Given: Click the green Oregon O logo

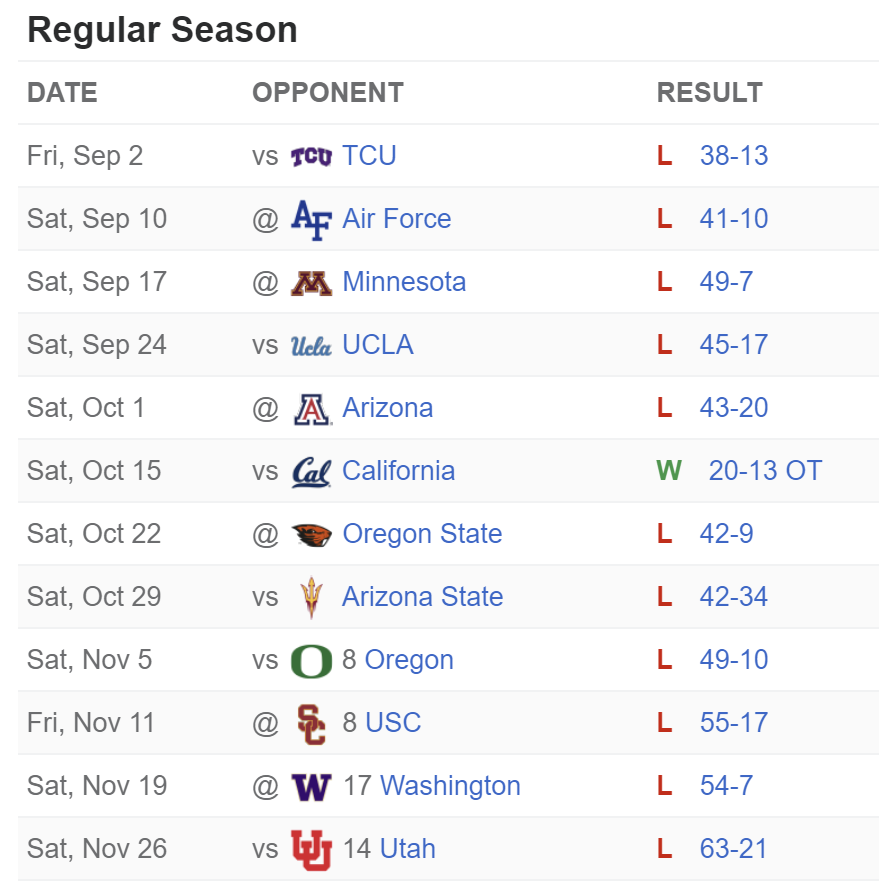Looking at the screenshot, I should pos(311,661).
